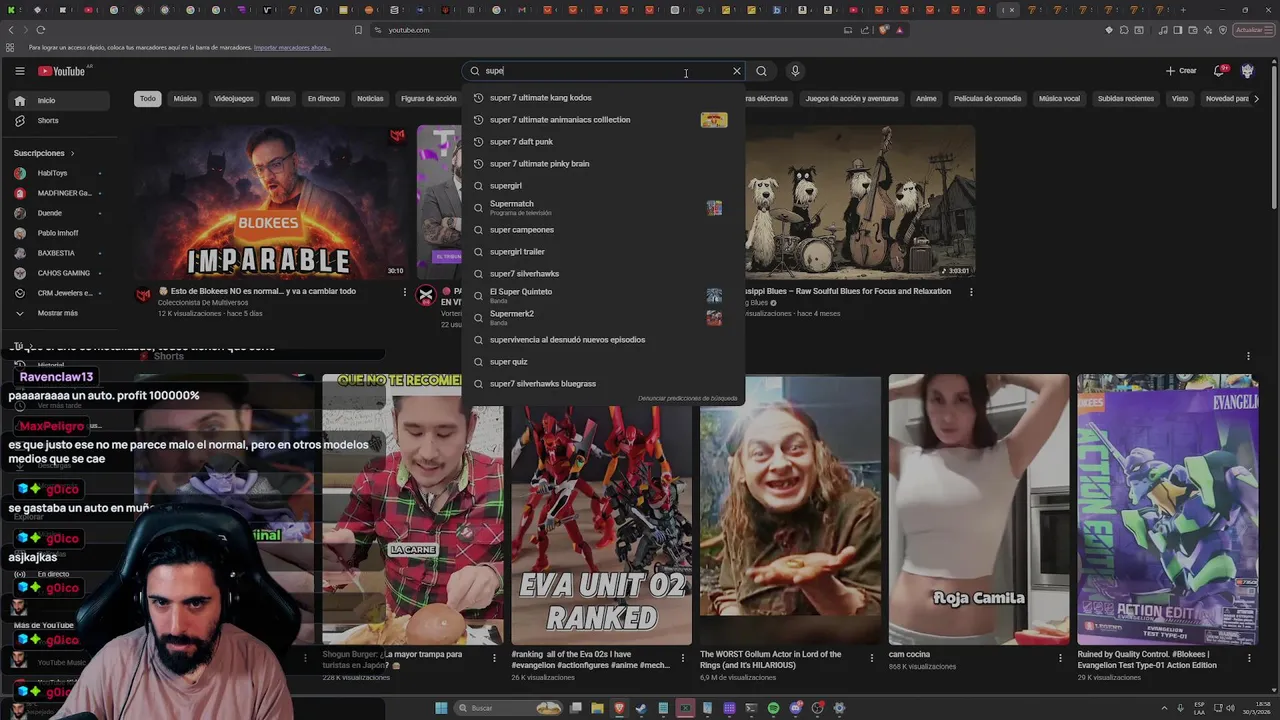This screenshot has width=1280, height=720.
Task: Open the Blokees 'Imparable' video thumbnail
Action: point(270,201)
